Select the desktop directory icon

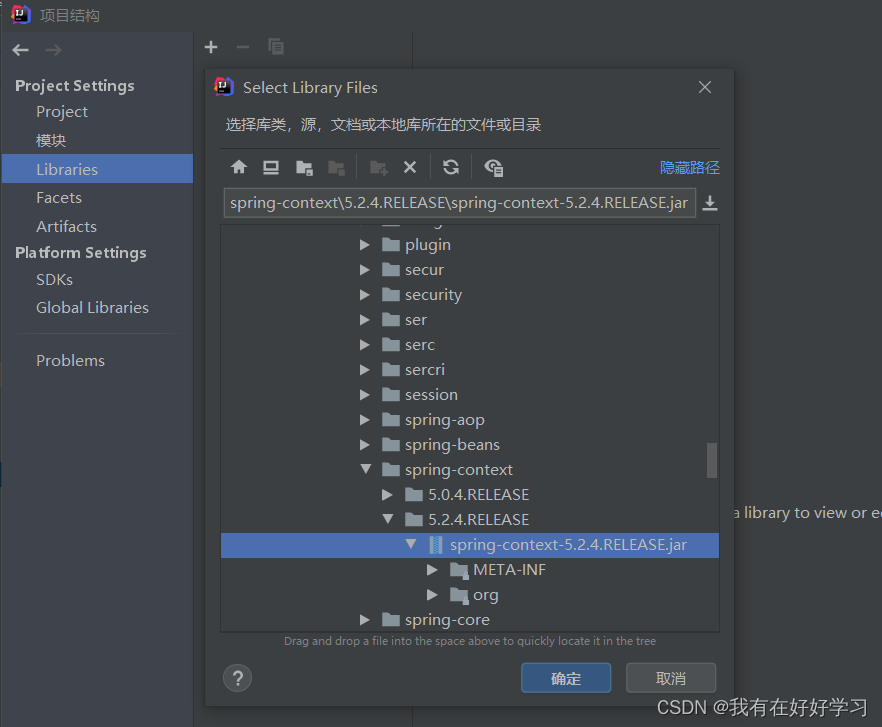click(271, 167)
